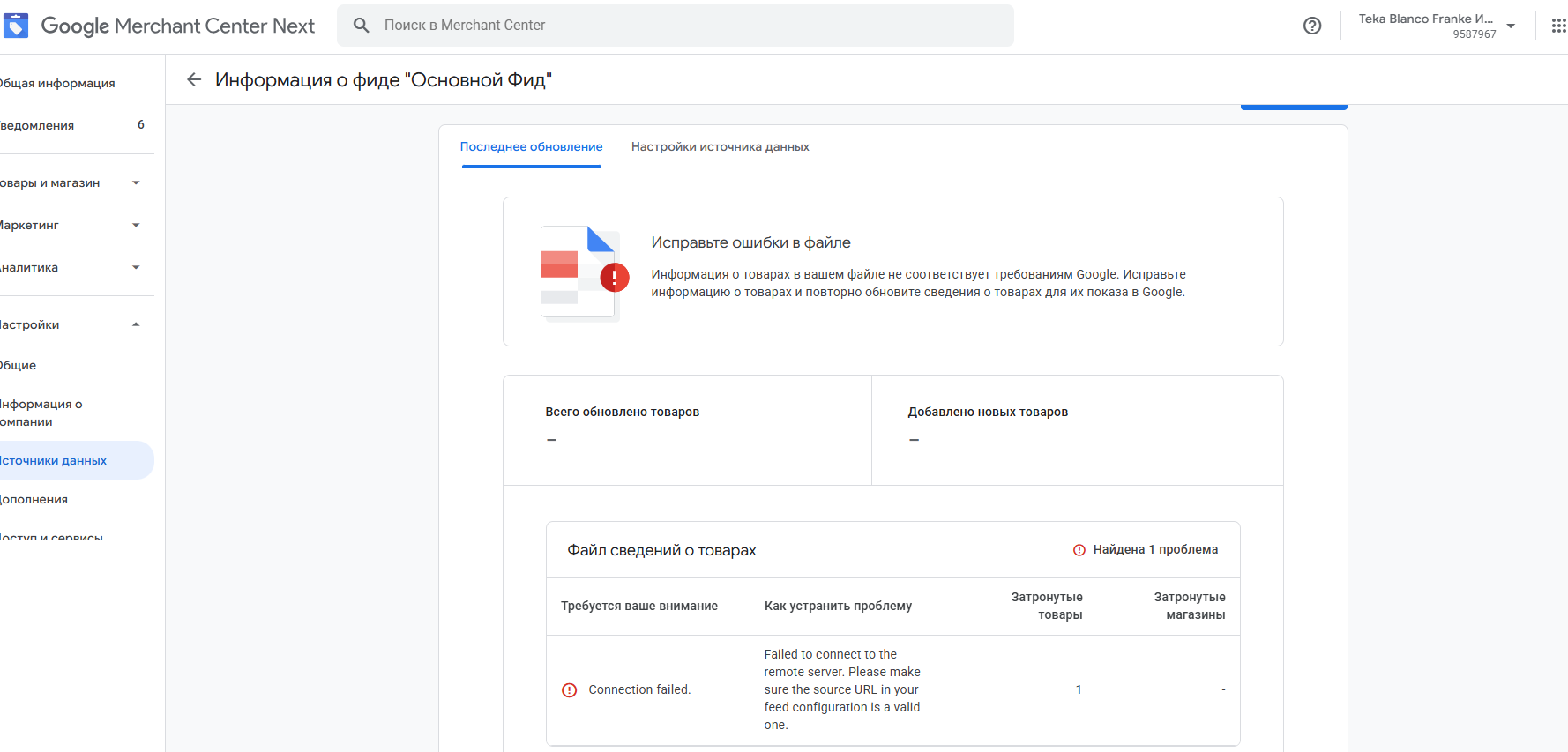
Task: Select the Последнее обновление tab
Action: [x=531, y=147]
